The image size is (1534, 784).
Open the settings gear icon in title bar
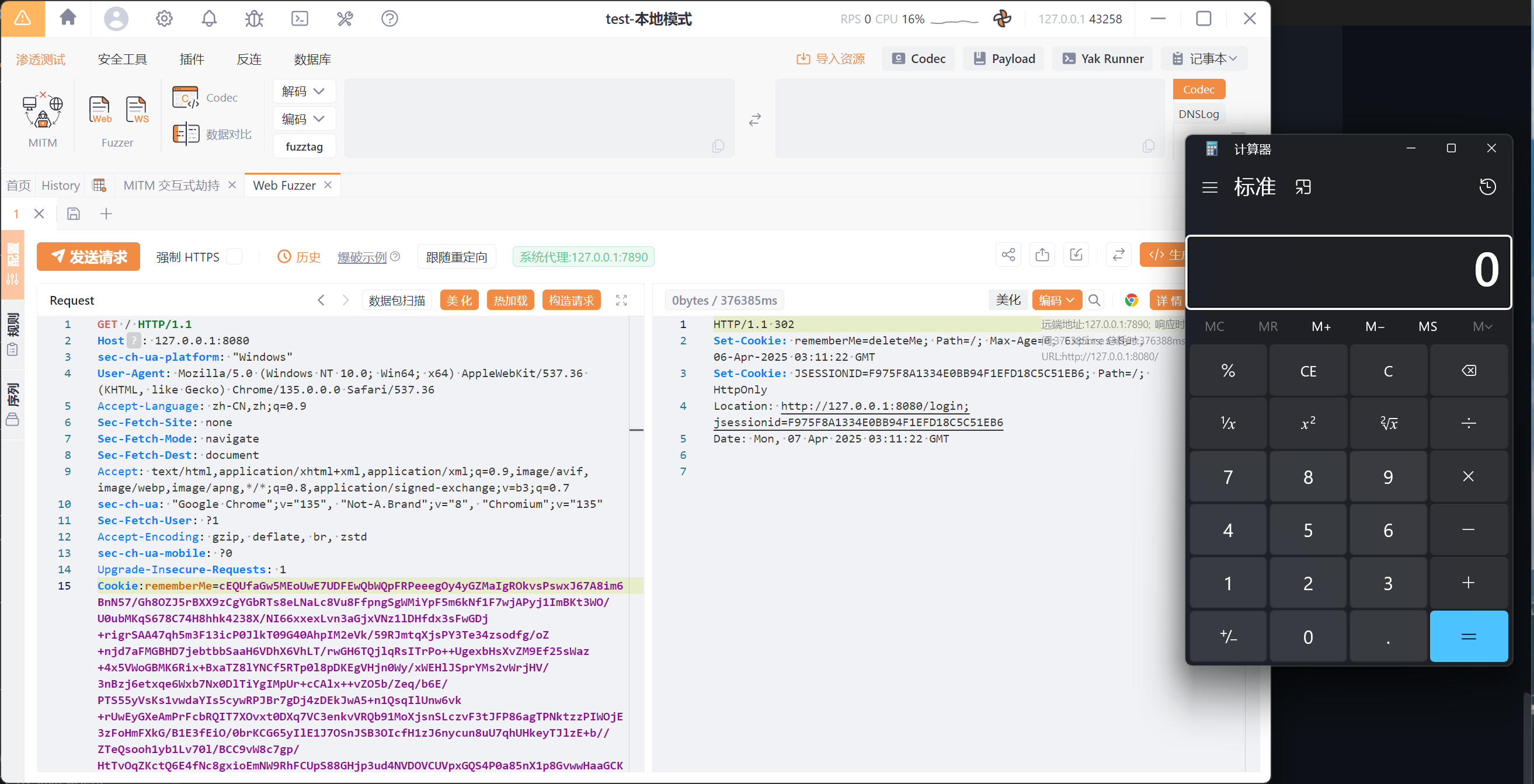tap(164, 19)
